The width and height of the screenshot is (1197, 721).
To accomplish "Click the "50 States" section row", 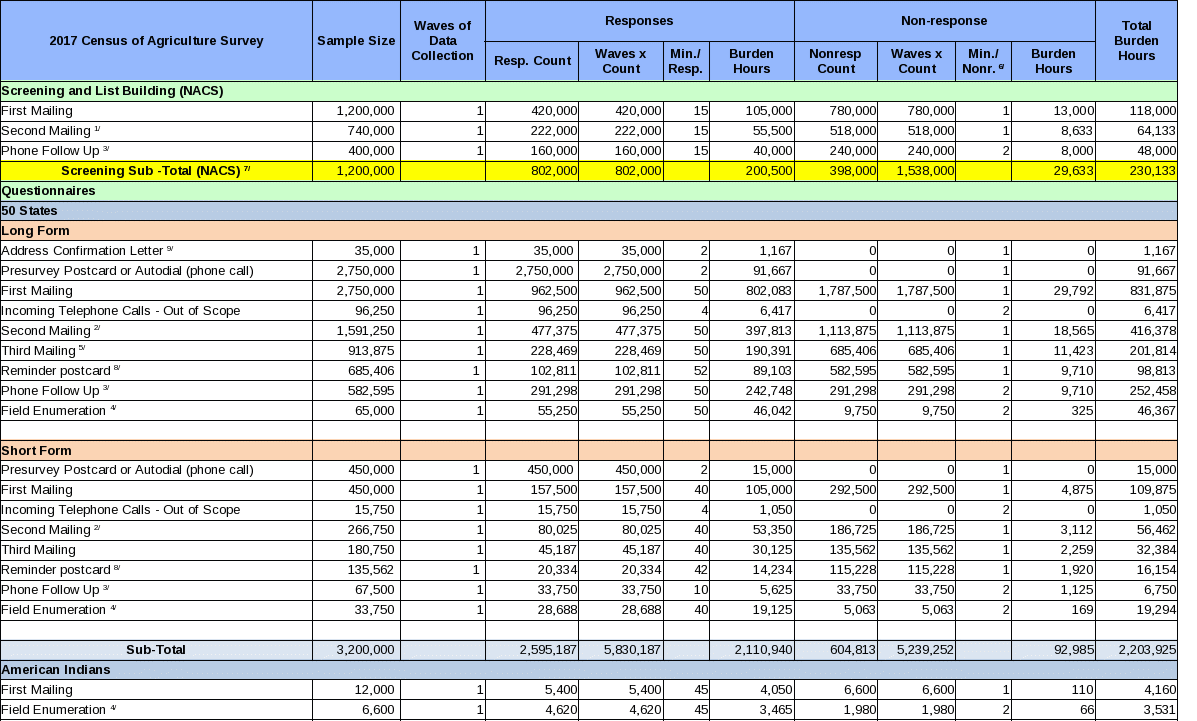I will [x=30, y=211].
